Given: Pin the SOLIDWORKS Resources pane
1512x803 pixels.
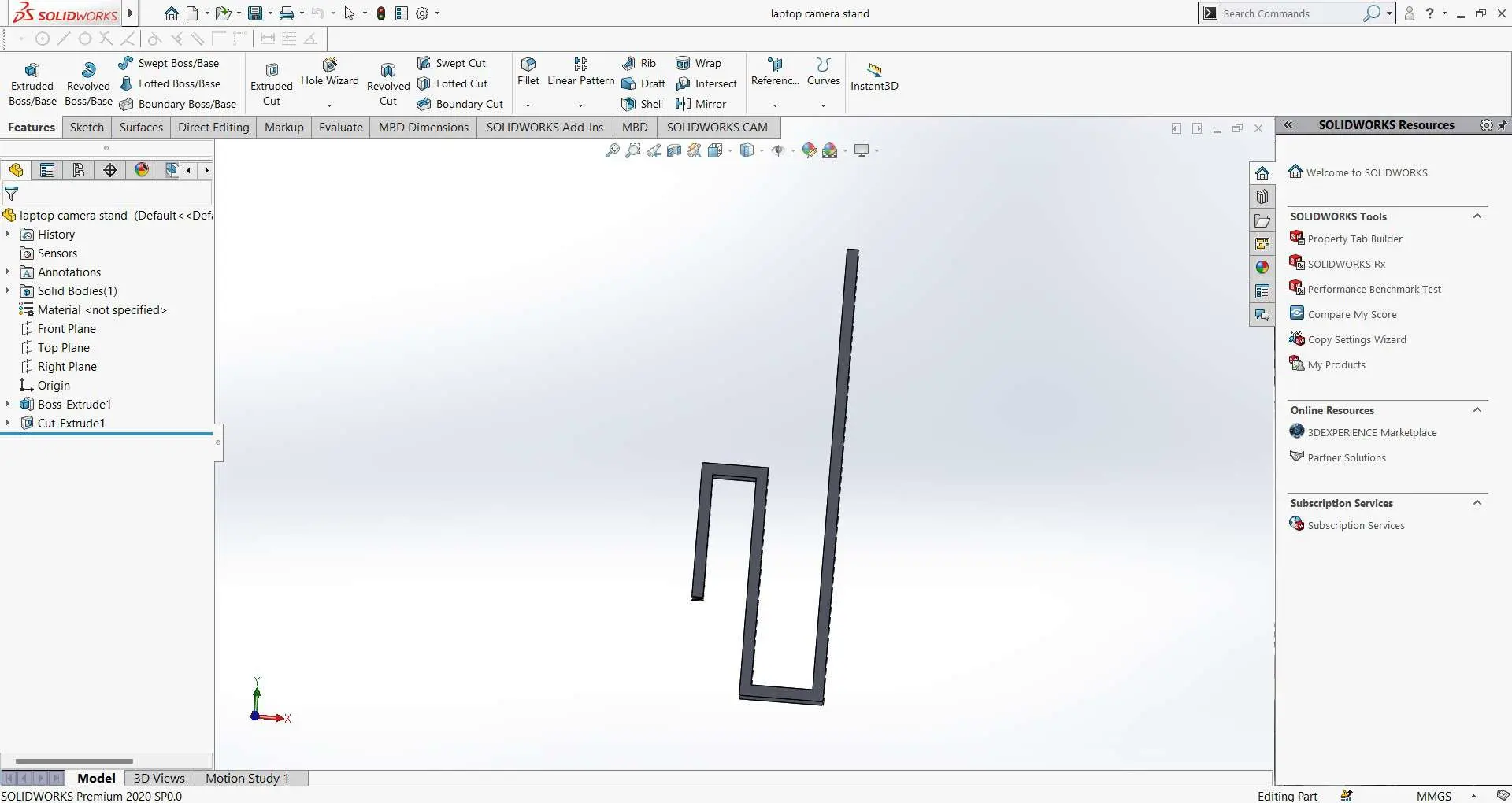Looking at the screenshot, I should click(1503, 125).
